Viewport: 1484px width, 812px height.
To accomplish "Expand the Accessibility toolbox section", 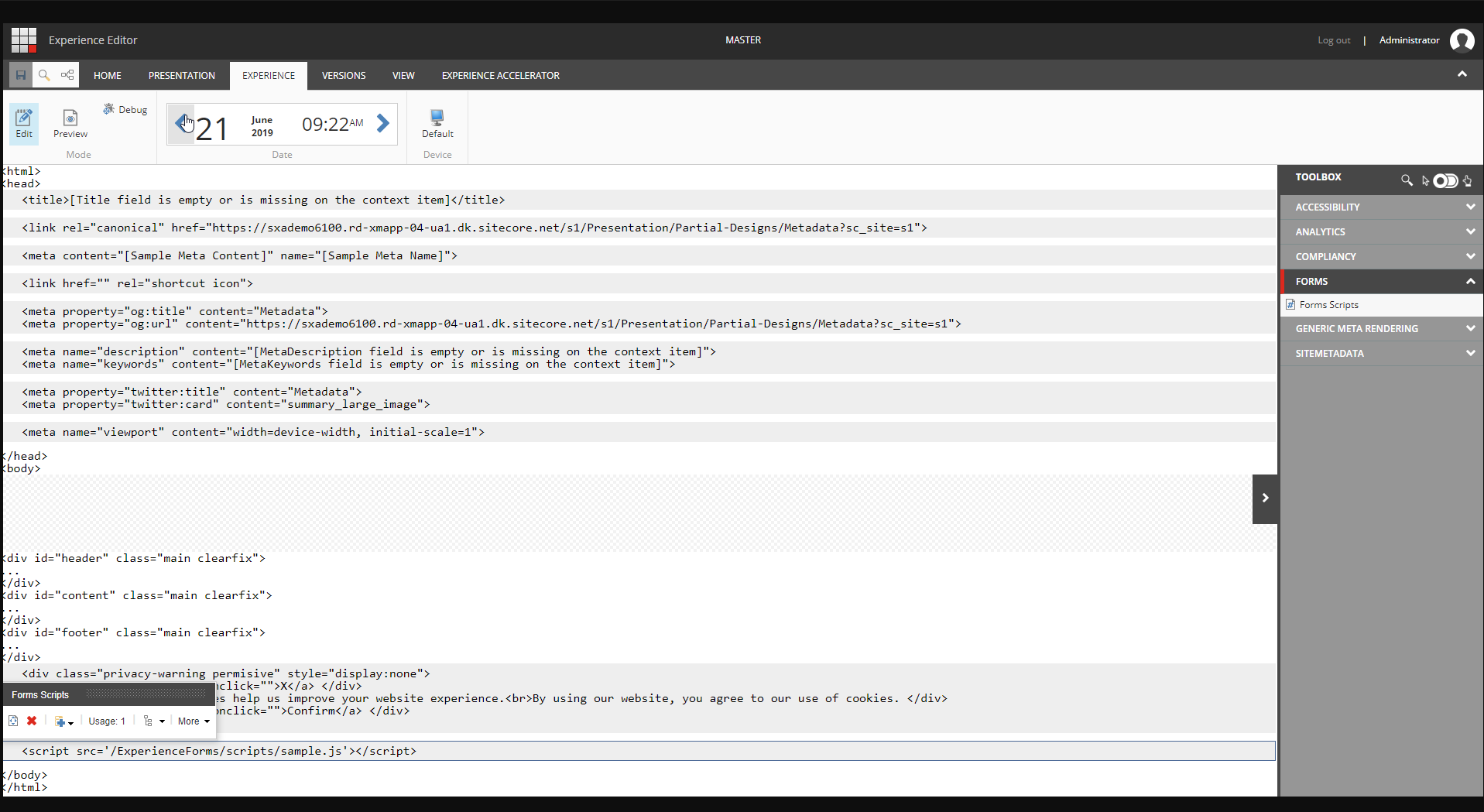I will 1382,207.
